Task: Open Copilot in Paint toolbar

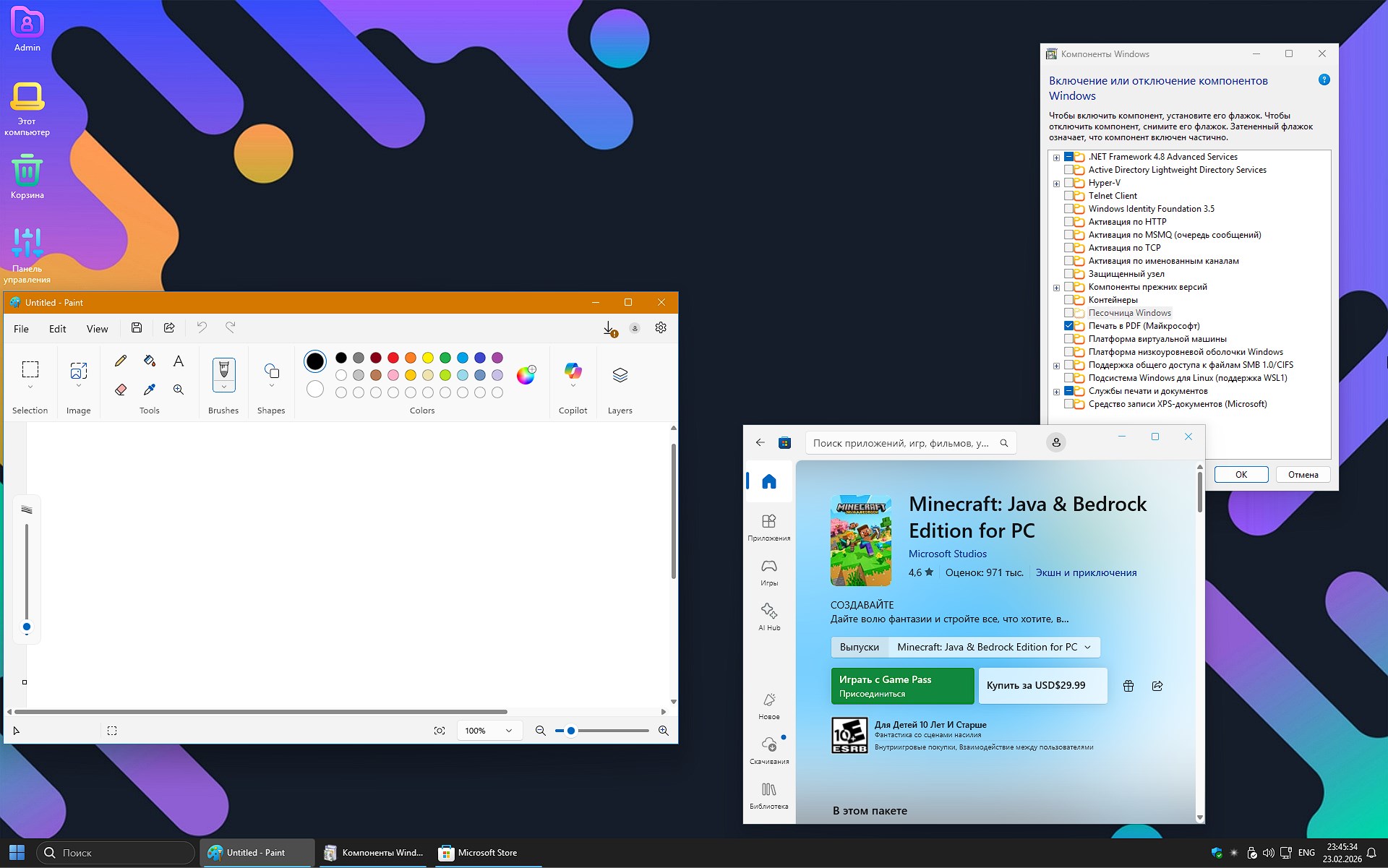Action: pyautogui.click(x=573, y=371)
